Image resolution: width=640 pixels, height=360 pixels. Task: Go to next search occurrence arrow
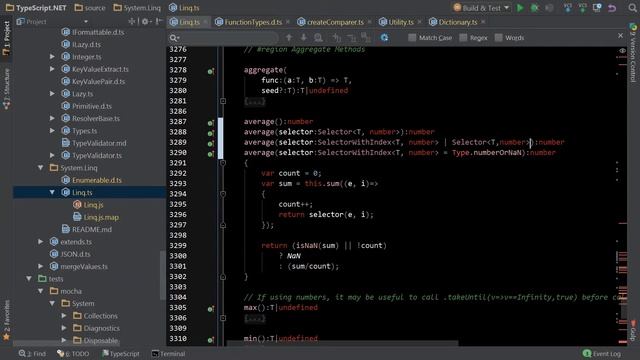303,38
